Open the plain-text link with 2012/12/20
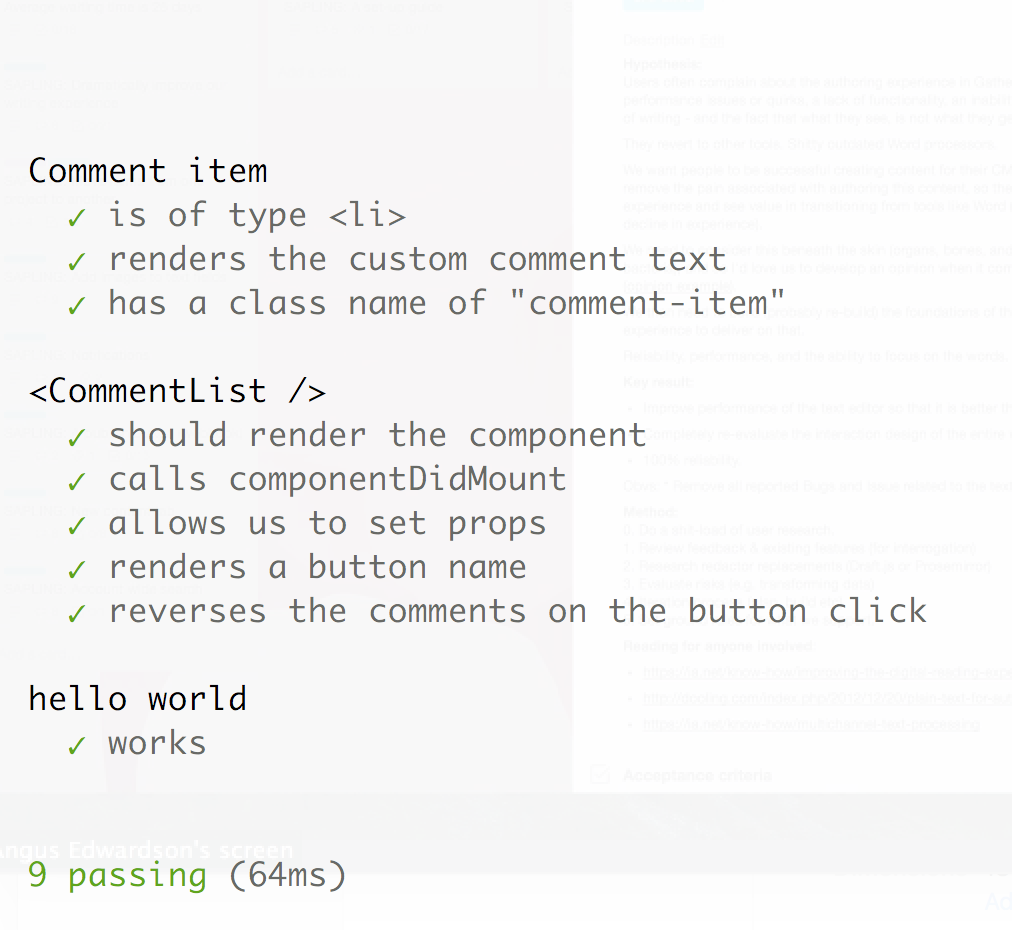The height and width of the screenshot is (930, 1012). coord(827,698)
